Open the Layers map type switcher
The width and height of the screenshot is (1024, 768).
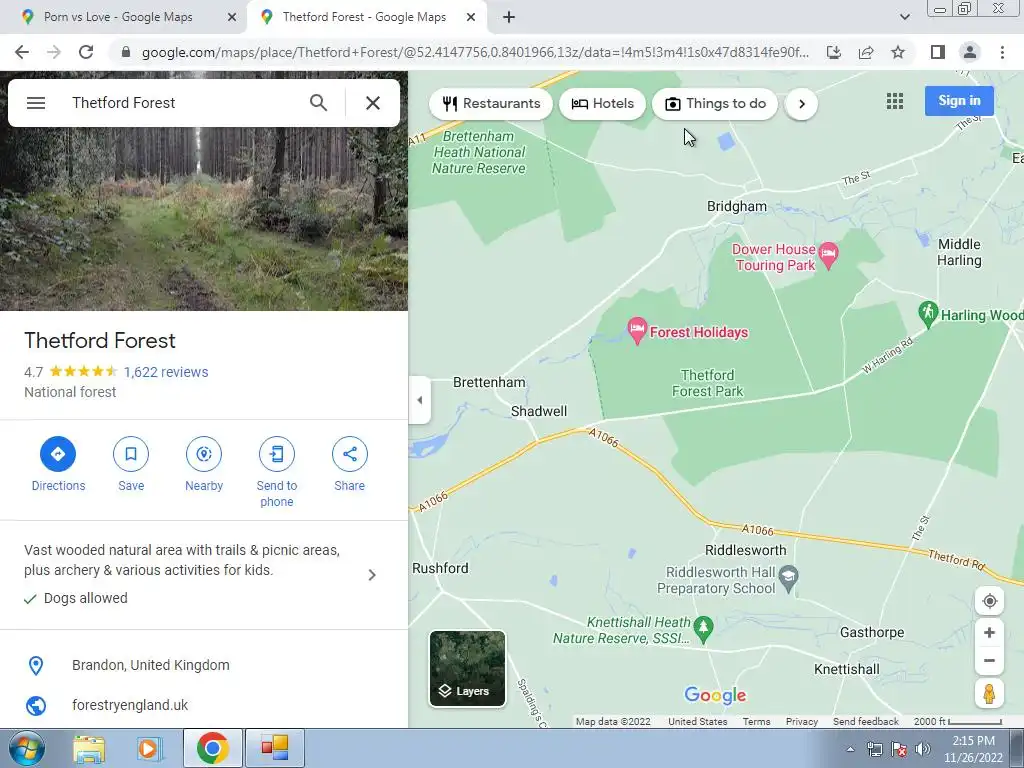tap(467, 668)
